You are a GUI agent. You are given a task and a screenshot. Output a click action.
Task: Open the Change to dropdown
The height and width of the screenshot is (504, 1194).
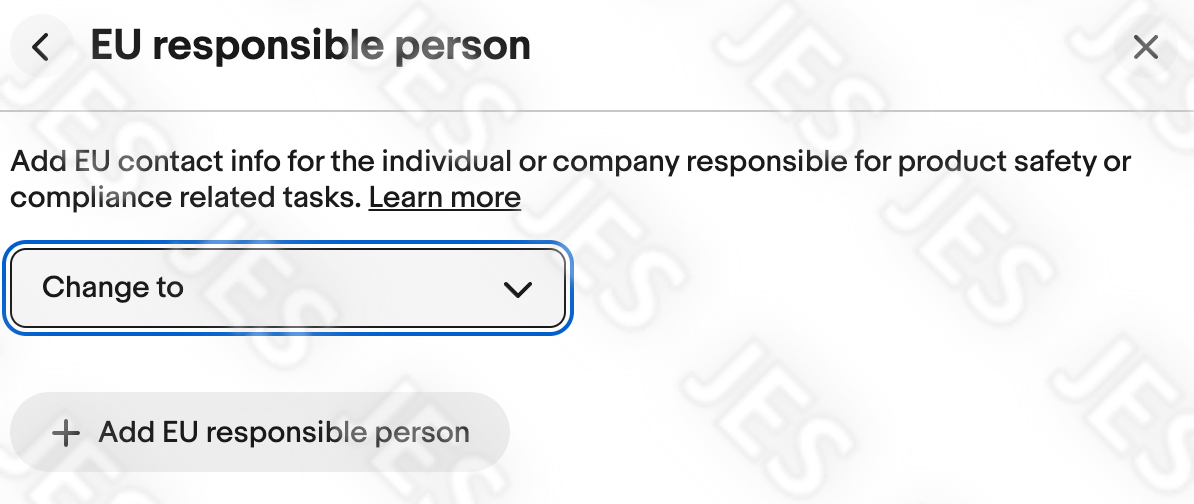pyautogui.click(x=288, y=288)
